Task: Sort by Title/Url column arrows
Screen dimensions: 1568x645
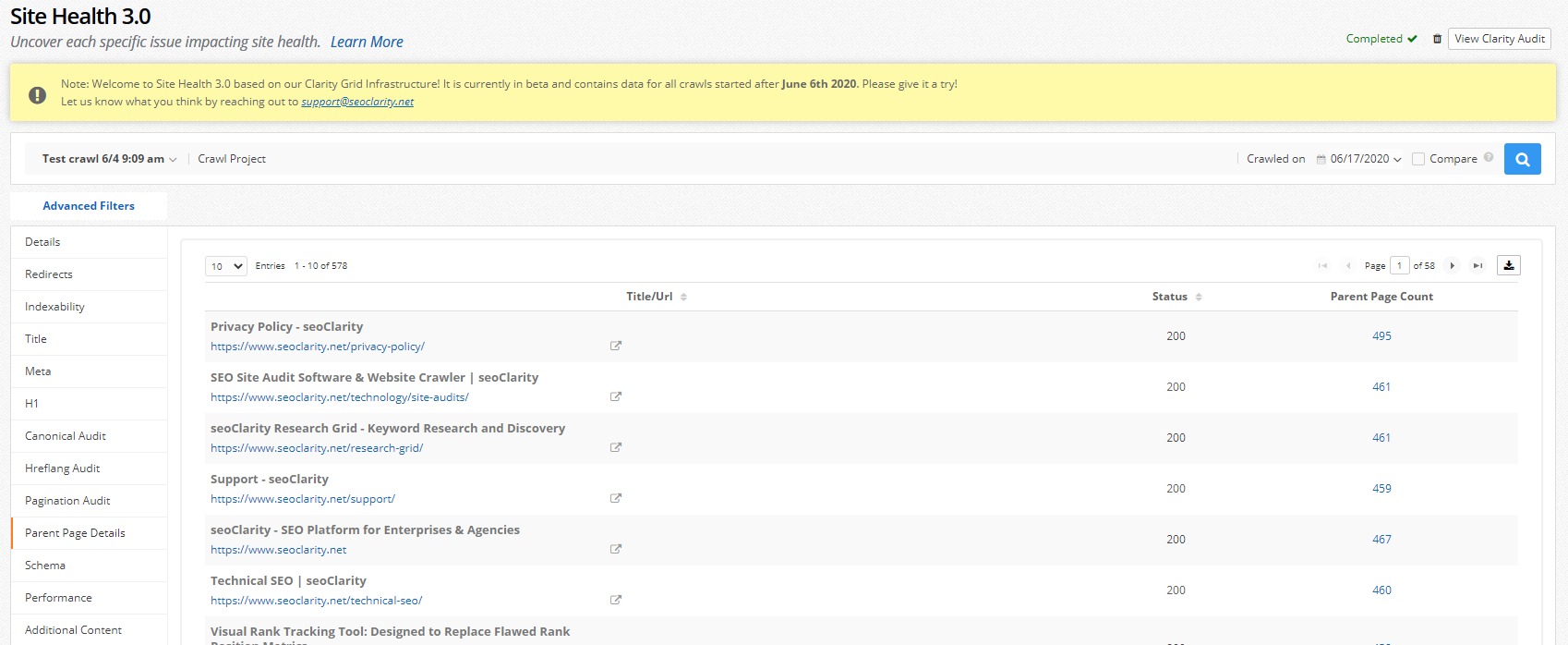Action: (x=683, y=297)
